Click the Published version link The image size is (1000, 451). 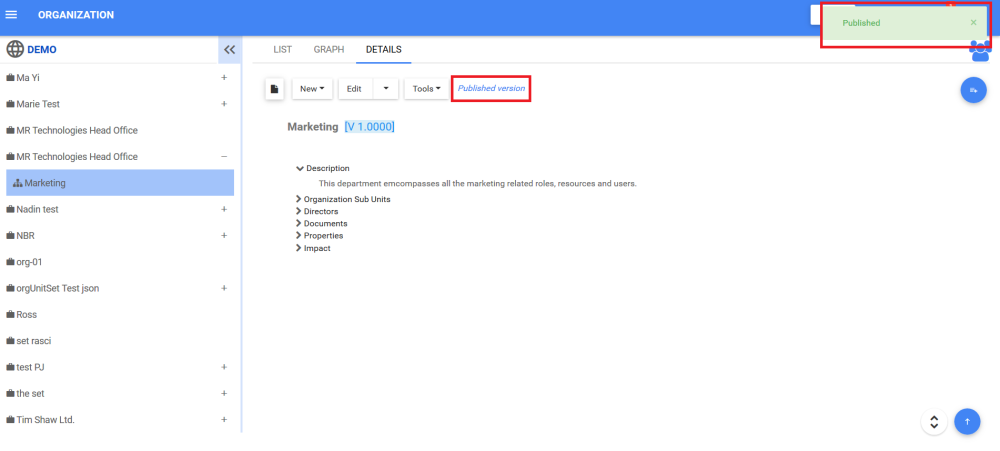pos(491,88)
